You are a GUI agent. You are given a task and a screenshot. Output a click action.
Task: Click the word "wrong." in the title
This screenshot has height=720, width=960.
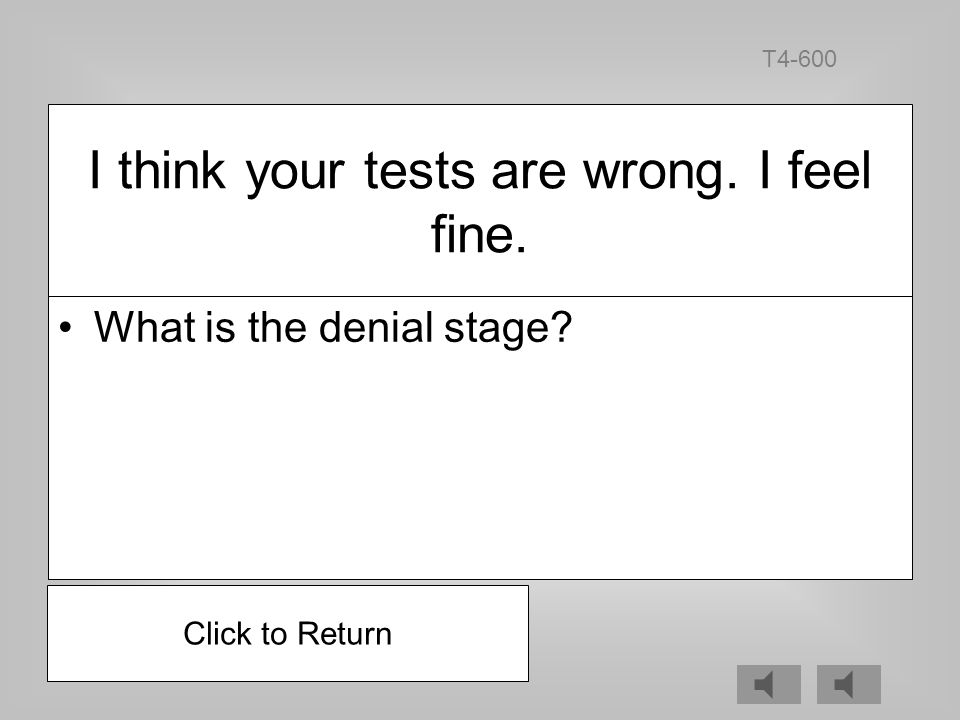[660, 171]
